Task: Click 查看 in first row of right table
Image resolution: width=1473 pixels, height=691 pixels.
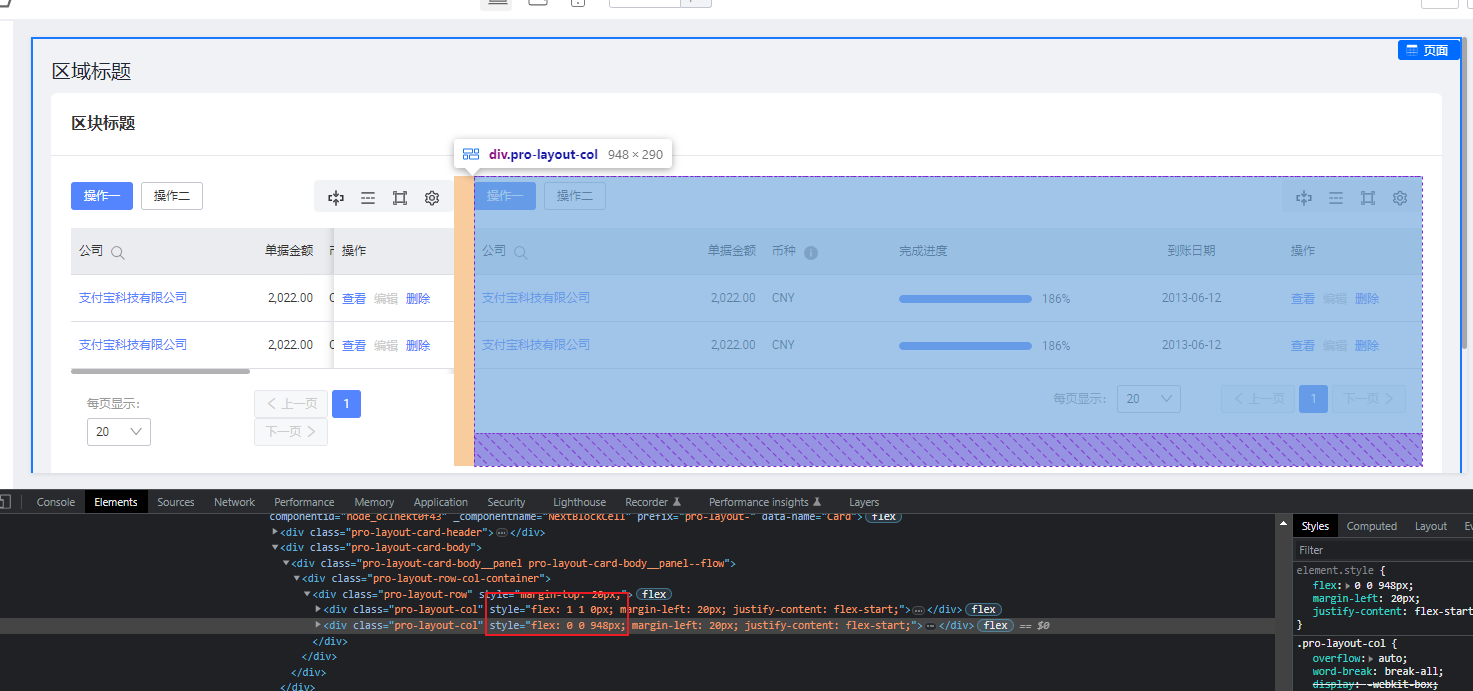Action: click(x=1303, y=299)
